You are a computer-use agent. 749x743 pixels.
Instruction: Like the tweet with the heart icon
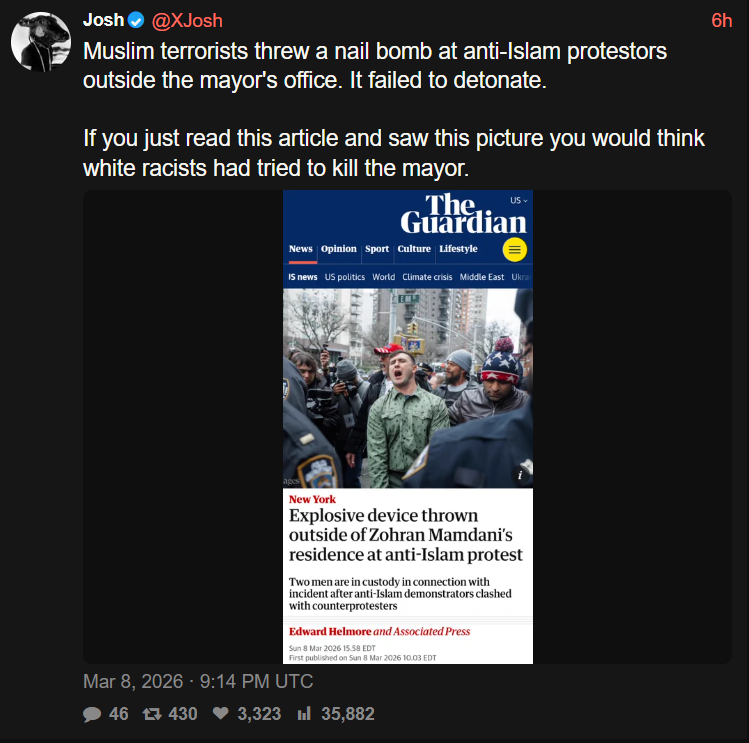click(x=220, y=713)
